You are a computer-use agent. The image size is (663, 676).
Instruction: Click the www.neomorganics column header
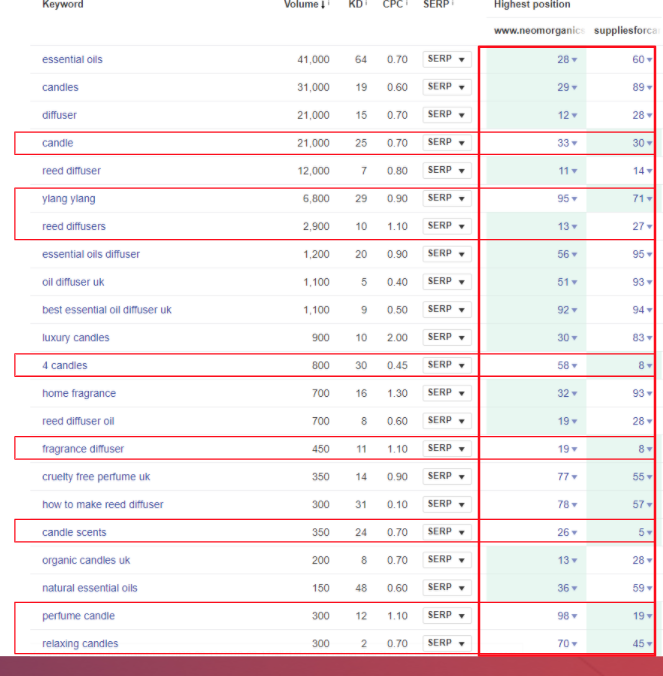click(539, 31)
